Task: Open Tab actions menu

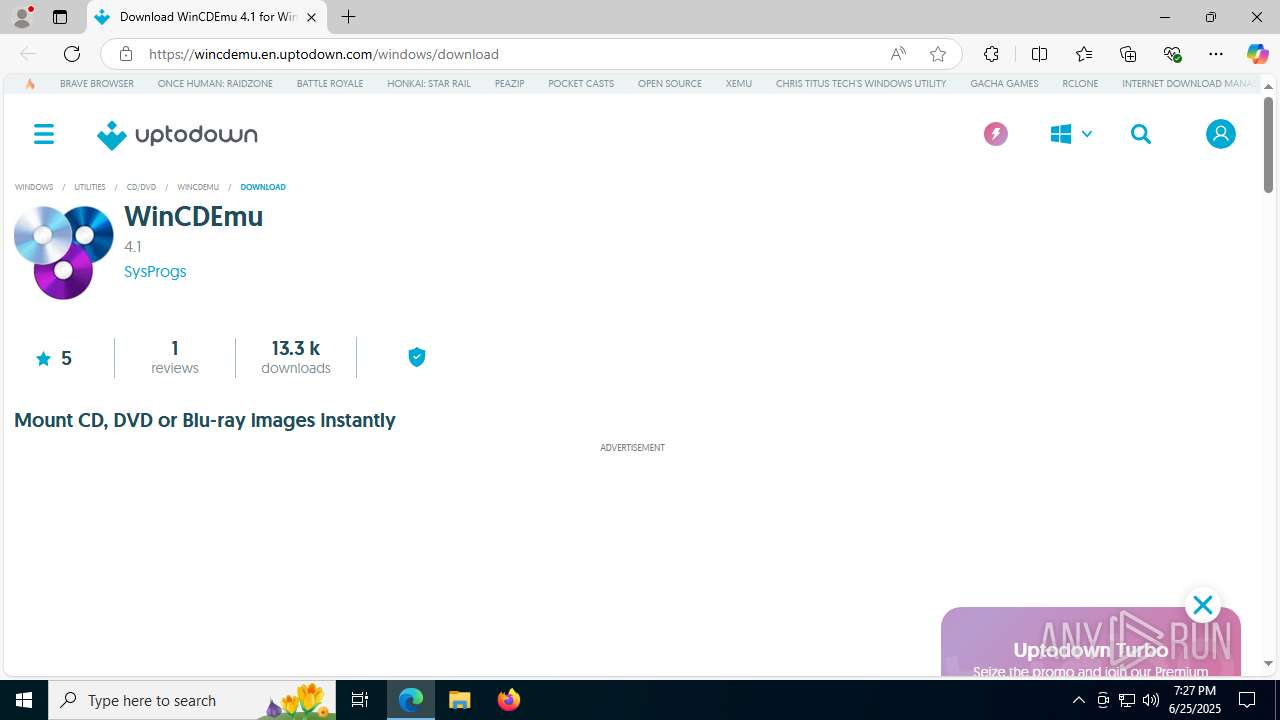Action: (x=60, y=17)
